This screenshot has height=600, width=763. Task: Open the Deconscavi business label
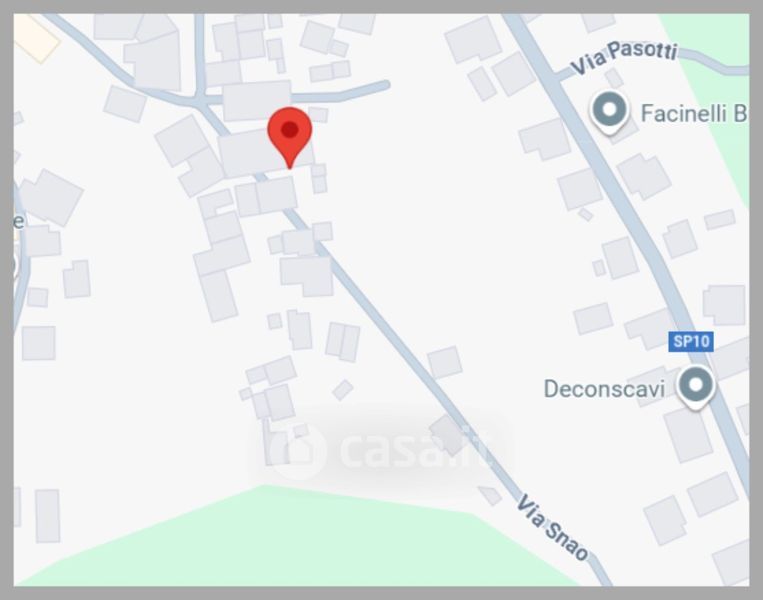coord(604,389)
